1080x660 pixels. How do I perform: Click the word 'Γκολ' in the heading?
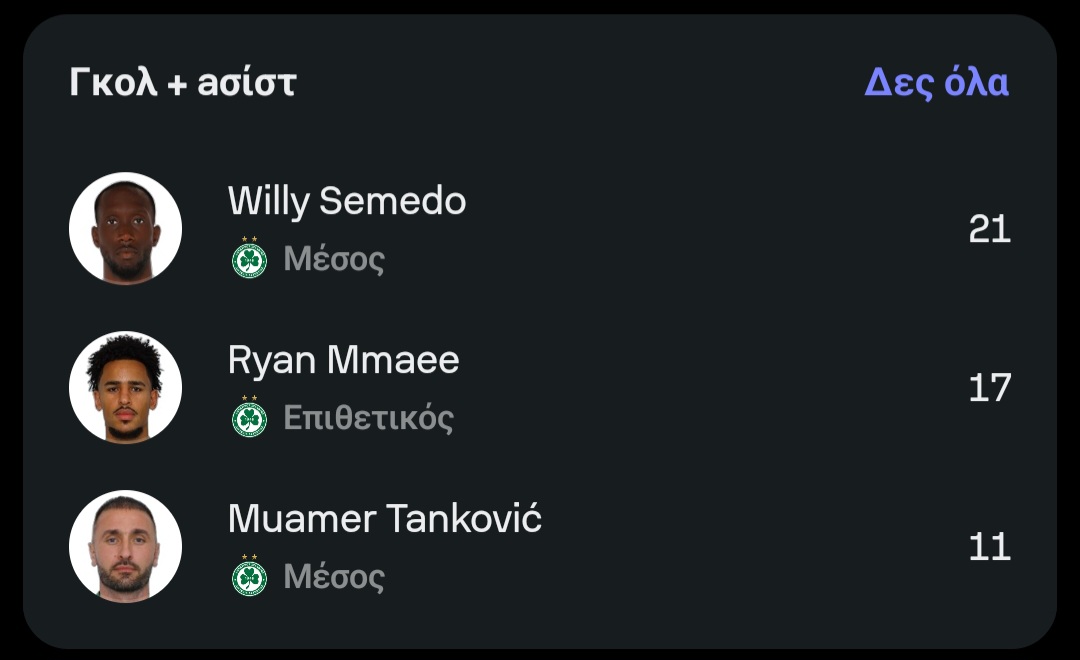coord(113,83)
